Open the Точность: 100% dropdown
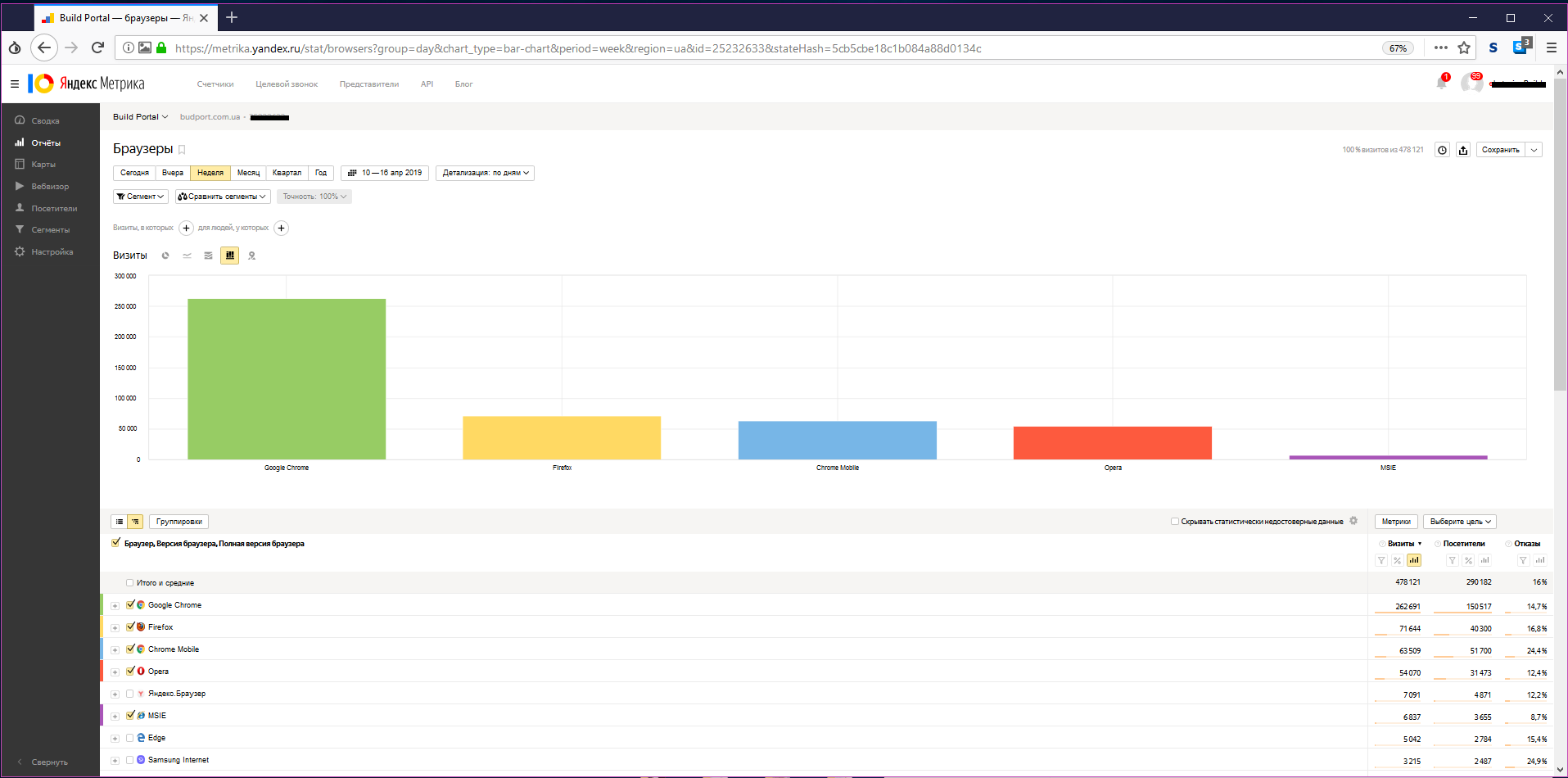The height and width of the screenshot is (778, 1568). [x=314, y=197]
